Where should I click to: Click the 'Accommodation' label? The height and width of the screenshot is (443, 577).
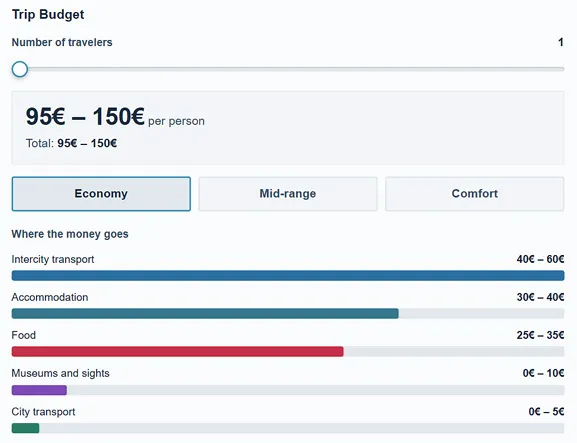[x=50, y=297]
